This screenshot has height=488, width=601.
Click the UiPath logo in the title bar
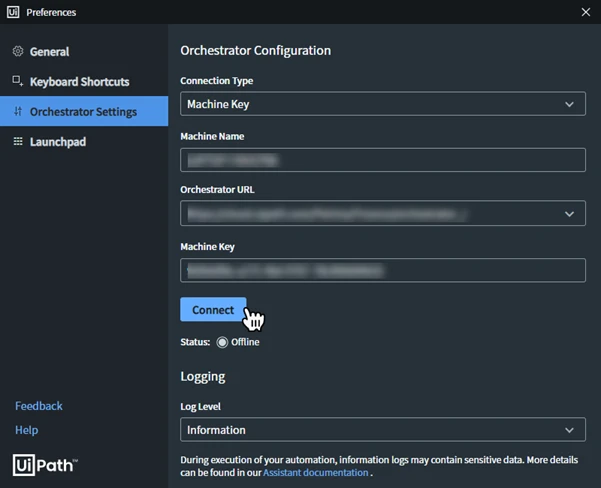[13, 12]
